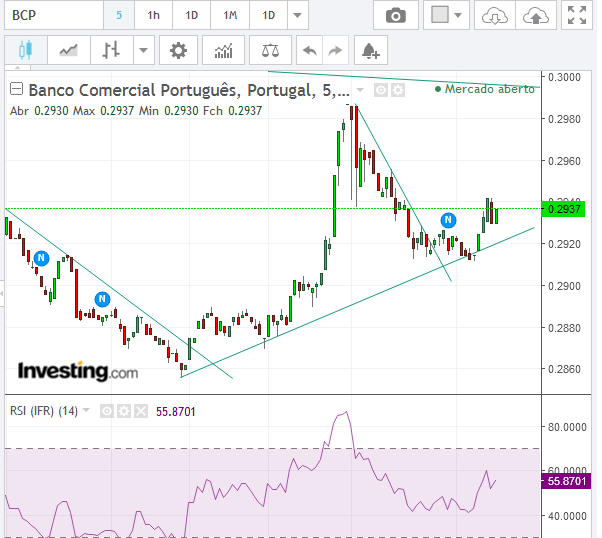Click the 0.3000 price axis label
602x538 pixels.
coord(564,77)
